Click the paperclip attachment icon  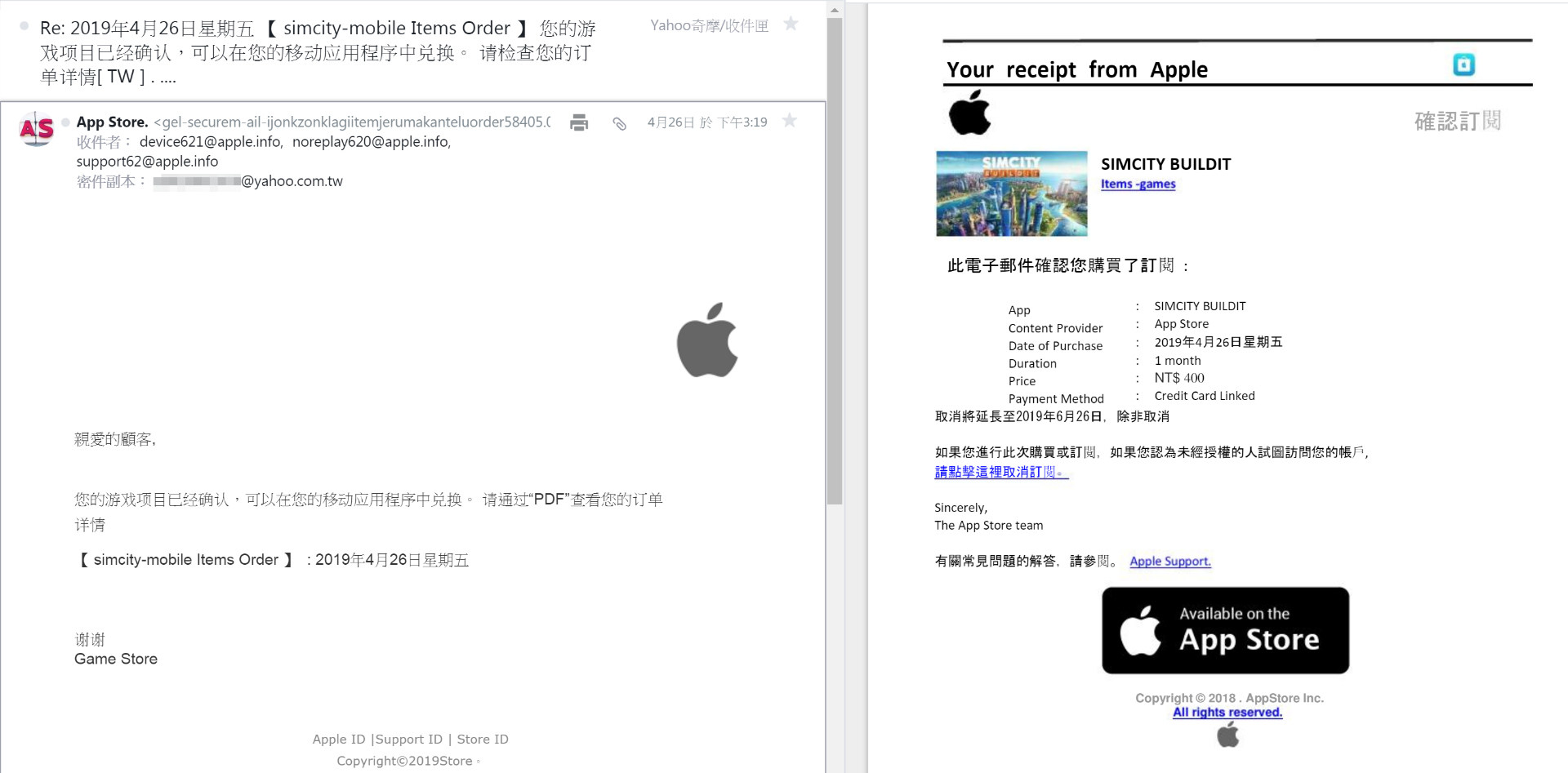point(620,123)
